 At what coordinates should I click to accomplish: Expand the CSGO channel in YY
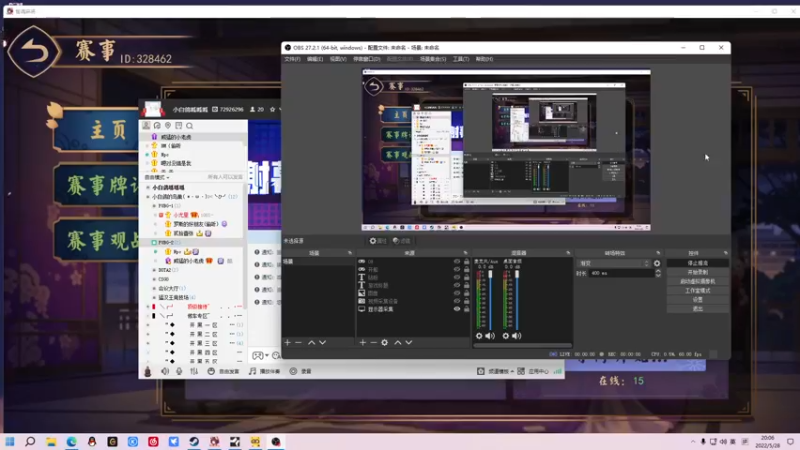(155, 279)
